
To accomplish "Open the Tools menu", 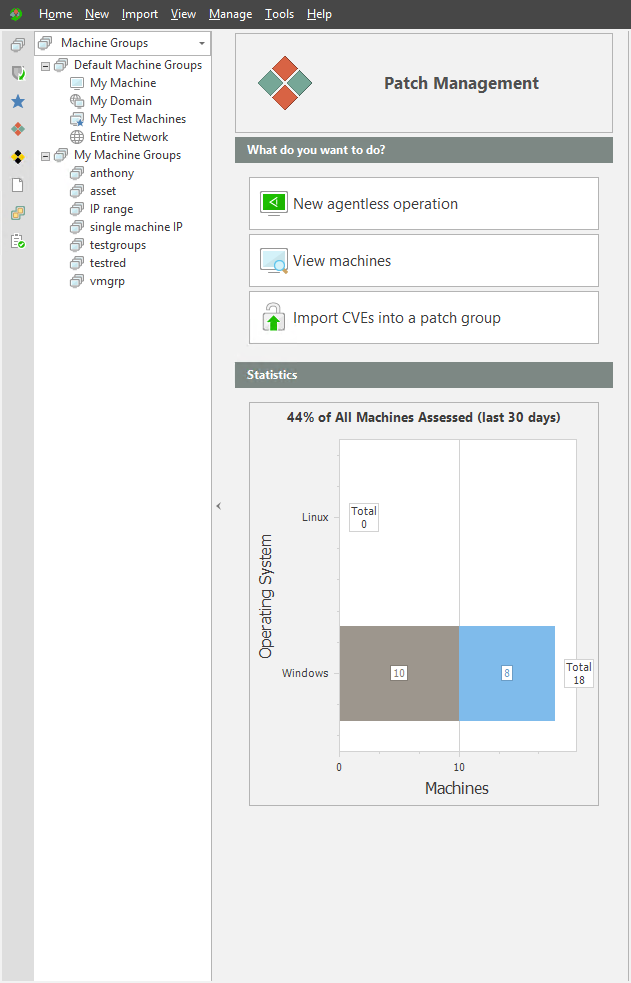I will 279,14.
